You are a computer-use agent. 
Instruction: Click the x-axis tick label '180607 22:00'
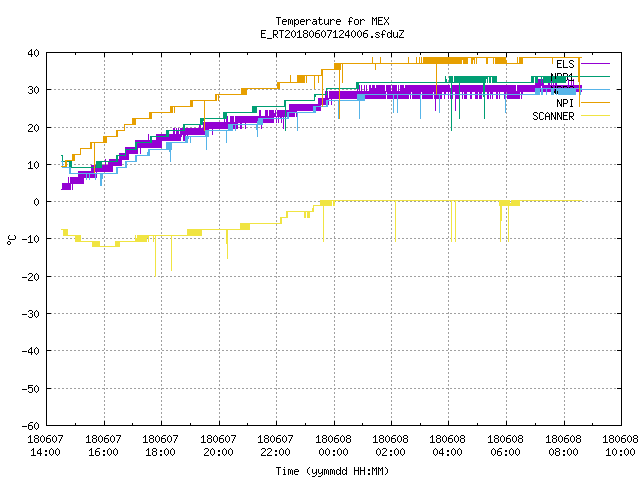pos(276,446)
